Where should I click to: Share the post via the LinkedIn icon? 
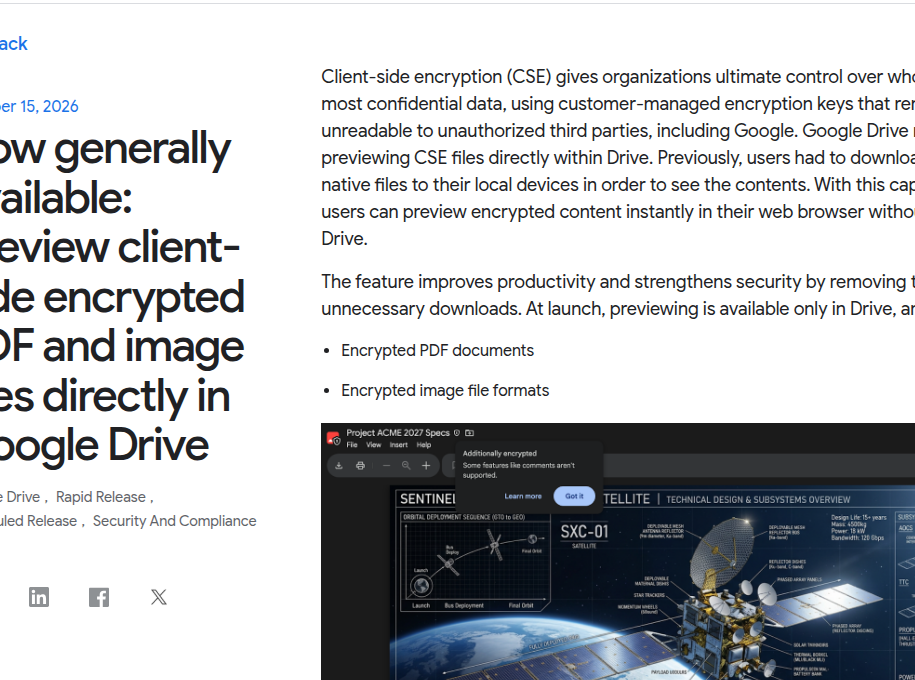tap(39, 597)
